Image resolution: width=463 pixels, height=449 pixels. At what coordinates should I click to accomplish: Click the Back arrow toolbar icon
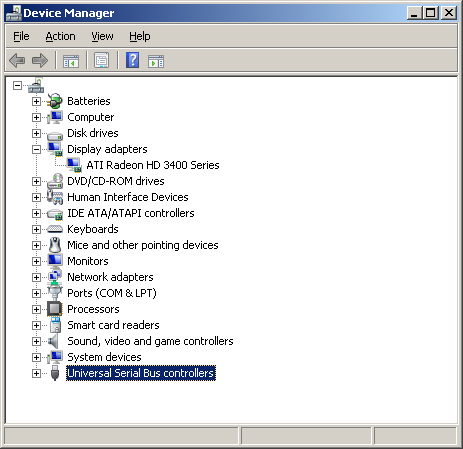(17, 61)
